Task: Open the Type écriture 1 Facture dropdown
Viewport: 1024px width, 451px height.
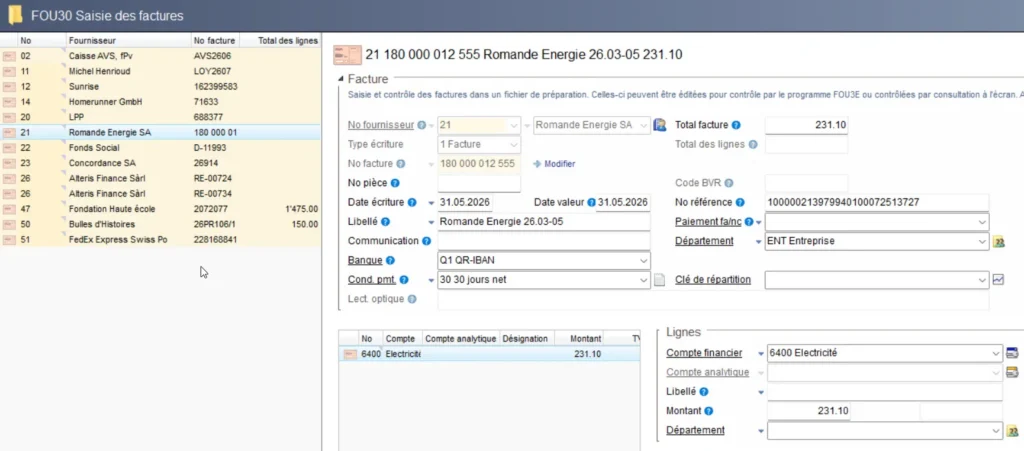Action: [x=514, y=144]
